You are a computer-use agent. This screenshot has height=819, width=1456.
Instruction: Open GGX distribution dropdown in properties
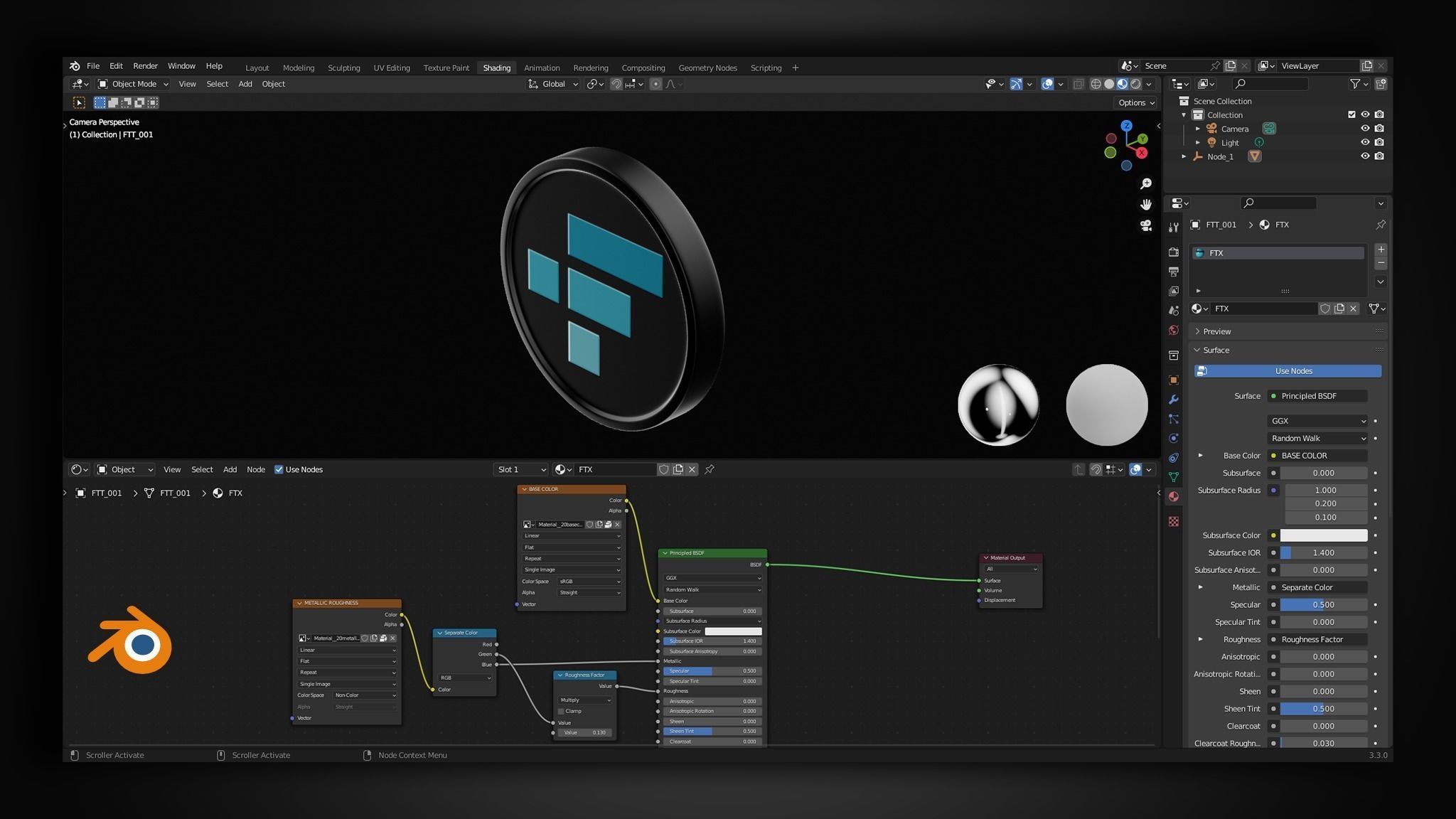pyautogui.click(x=1317, y=421)
